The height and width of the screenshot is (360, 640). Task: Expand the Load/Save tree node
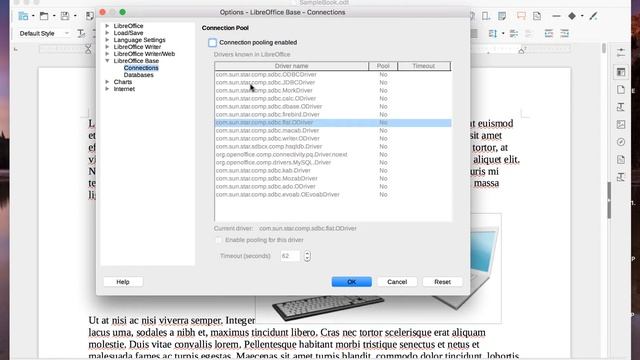[x=107, y=33]
